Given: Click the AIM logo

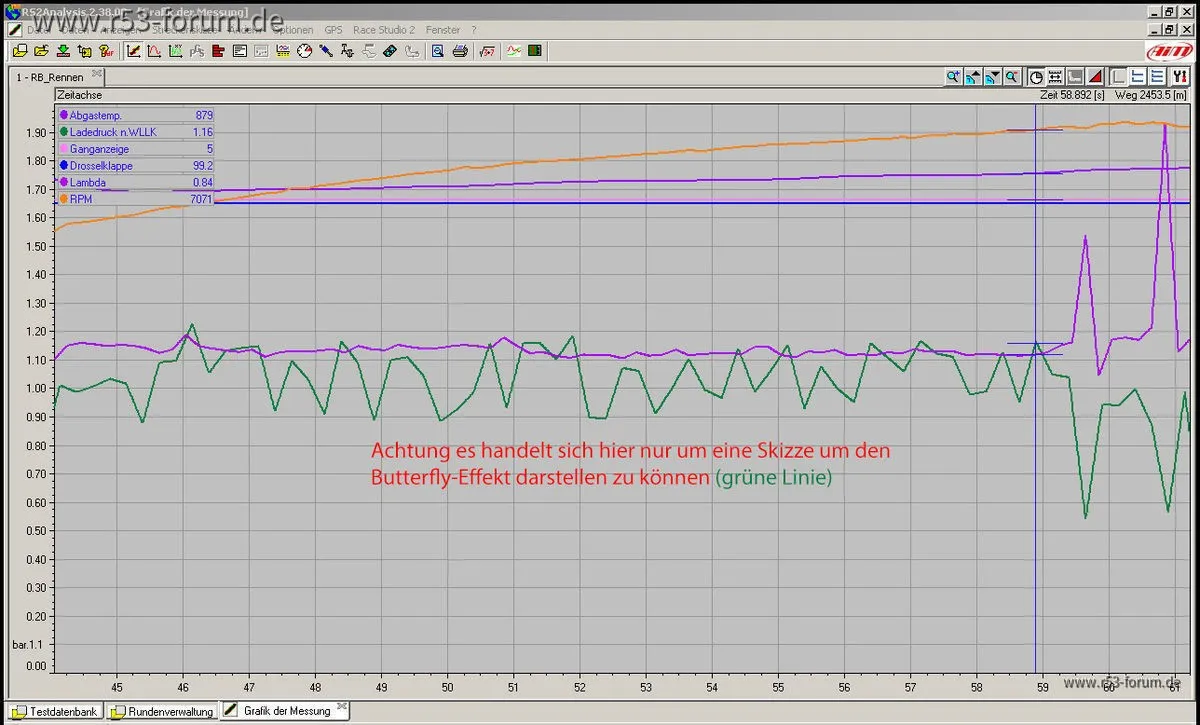Looking at the screenshot, I should [1169, 51].
